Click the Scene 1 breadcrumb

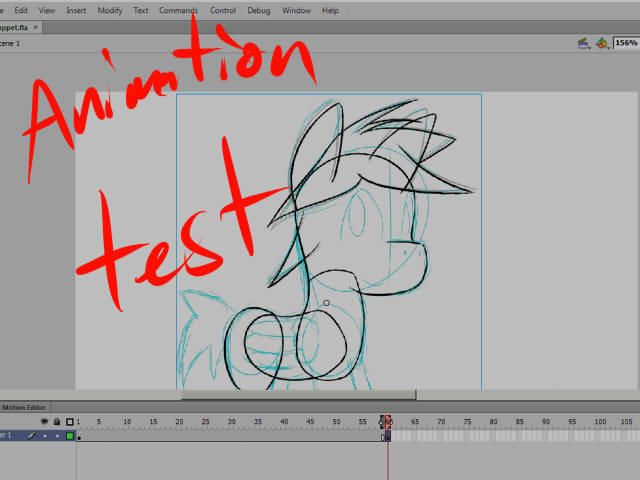coord(10,43)
